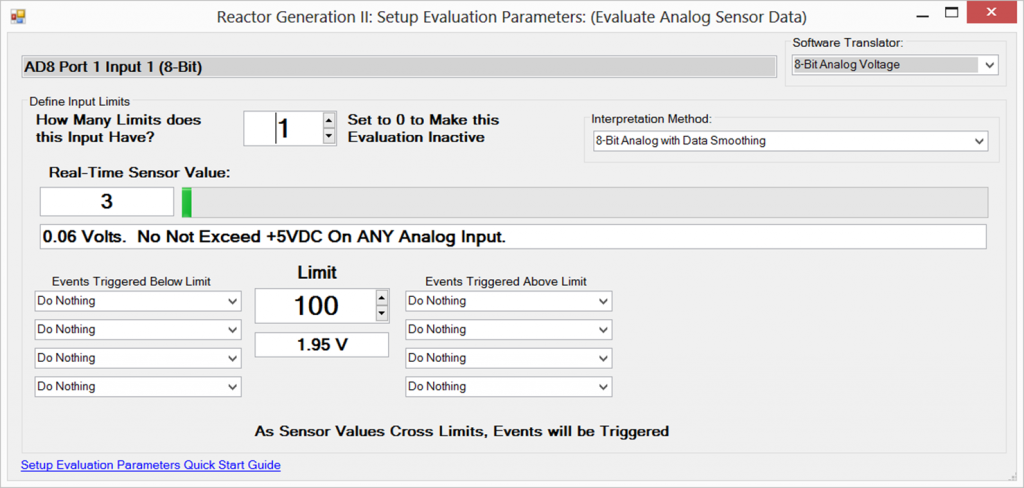
Task: Decrease the Limit value 100 with the down arrow
Action: coord(383,314)
